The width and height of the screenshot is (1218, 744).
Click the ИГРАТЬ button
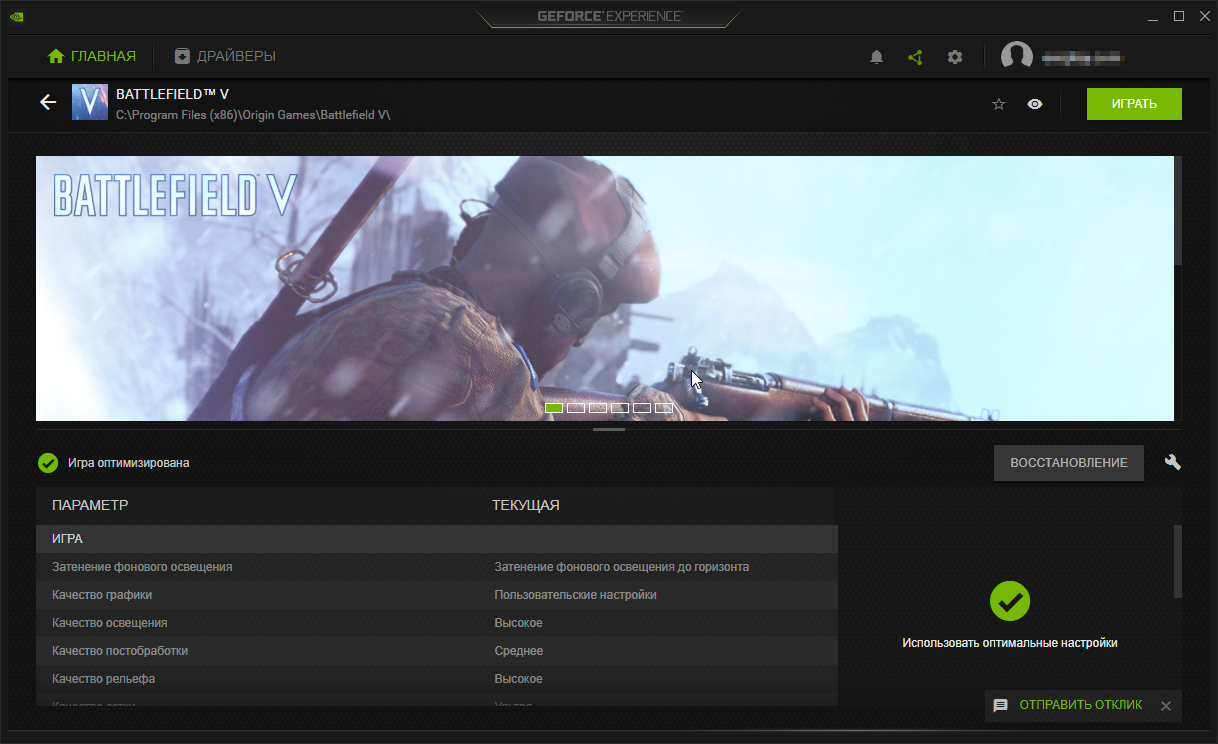coord(1134,104)
